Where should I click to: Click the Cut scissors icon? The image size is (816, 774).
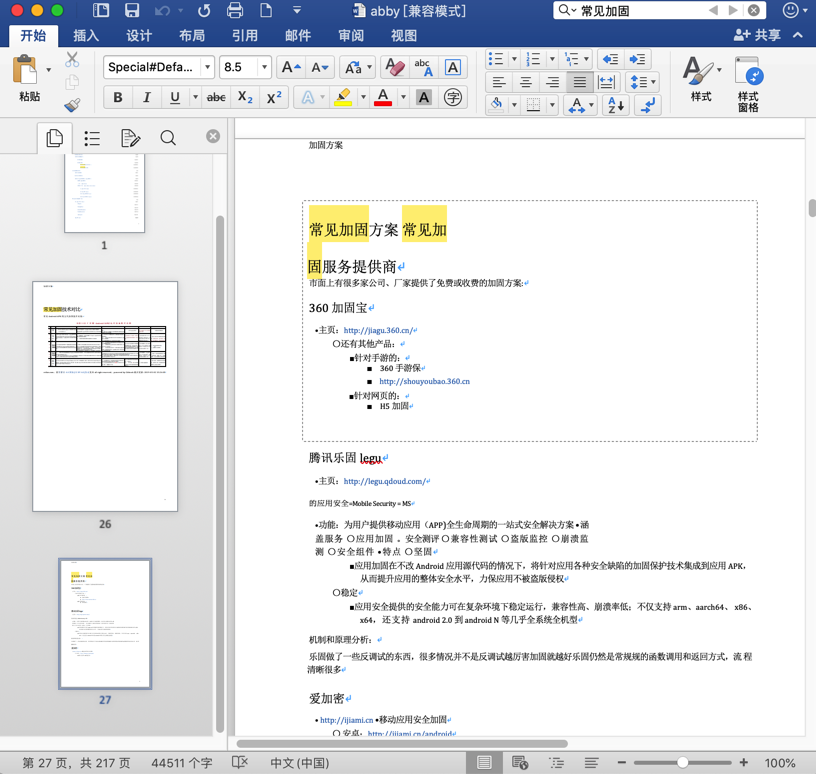72,59
